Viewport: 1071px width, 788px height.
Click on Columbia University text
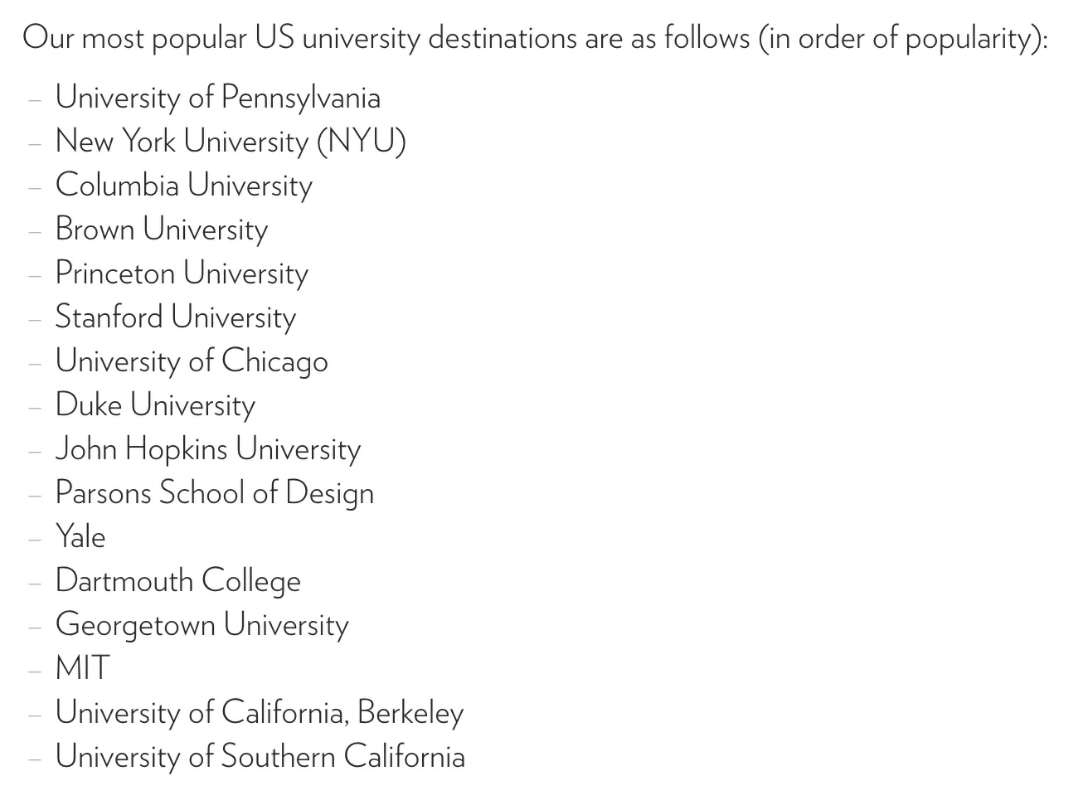tap(184, 185)
